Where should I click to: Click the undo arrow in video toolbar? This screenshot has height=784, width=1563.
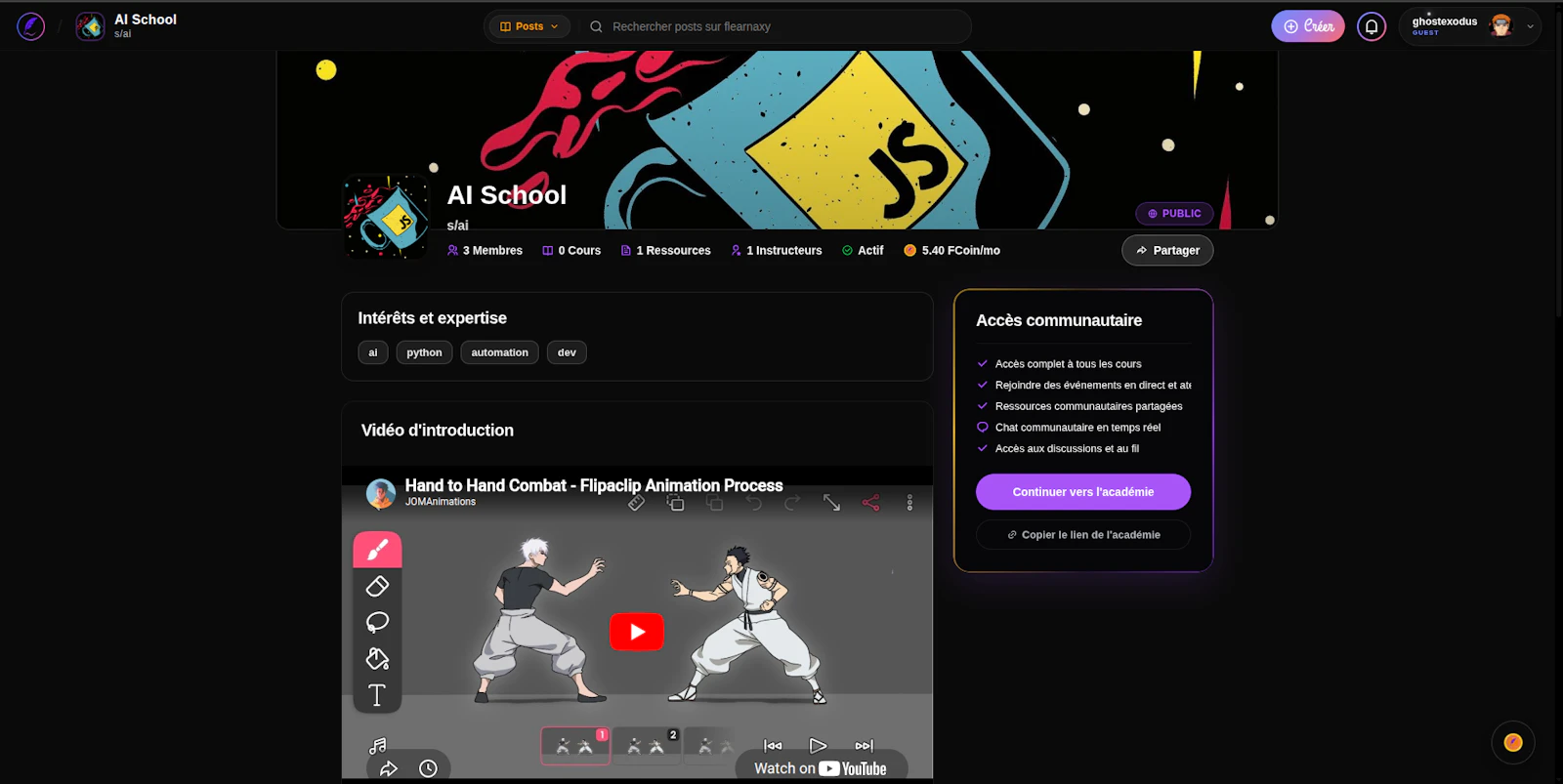[753, 503]
